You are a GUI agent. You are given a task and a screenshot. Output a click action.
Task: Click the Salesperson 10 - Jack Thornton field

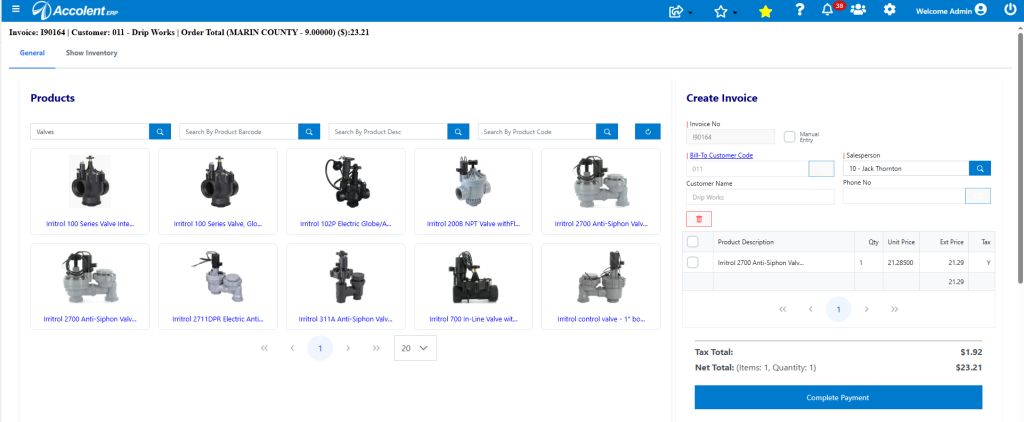[906, 169]
